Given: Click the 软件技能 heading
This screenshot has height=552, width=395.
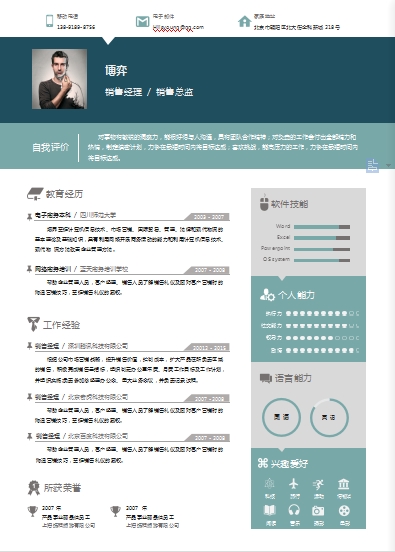Looking at the screenshot, I should pyautogui.click(x=289, y=204).
